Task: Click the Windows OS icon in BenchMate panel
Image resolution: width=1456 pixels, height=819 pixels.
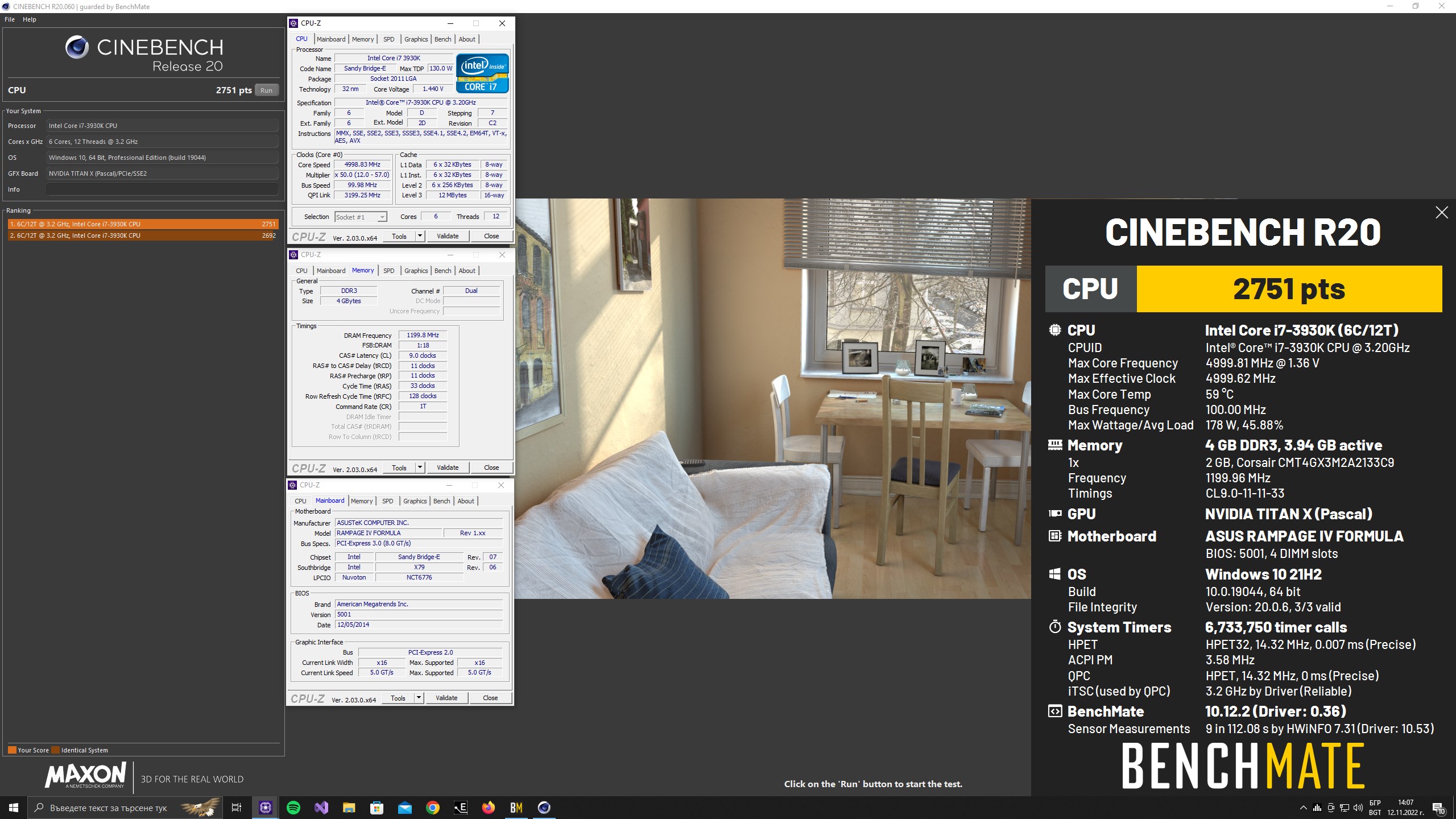Action: [x=1054, y=574]
